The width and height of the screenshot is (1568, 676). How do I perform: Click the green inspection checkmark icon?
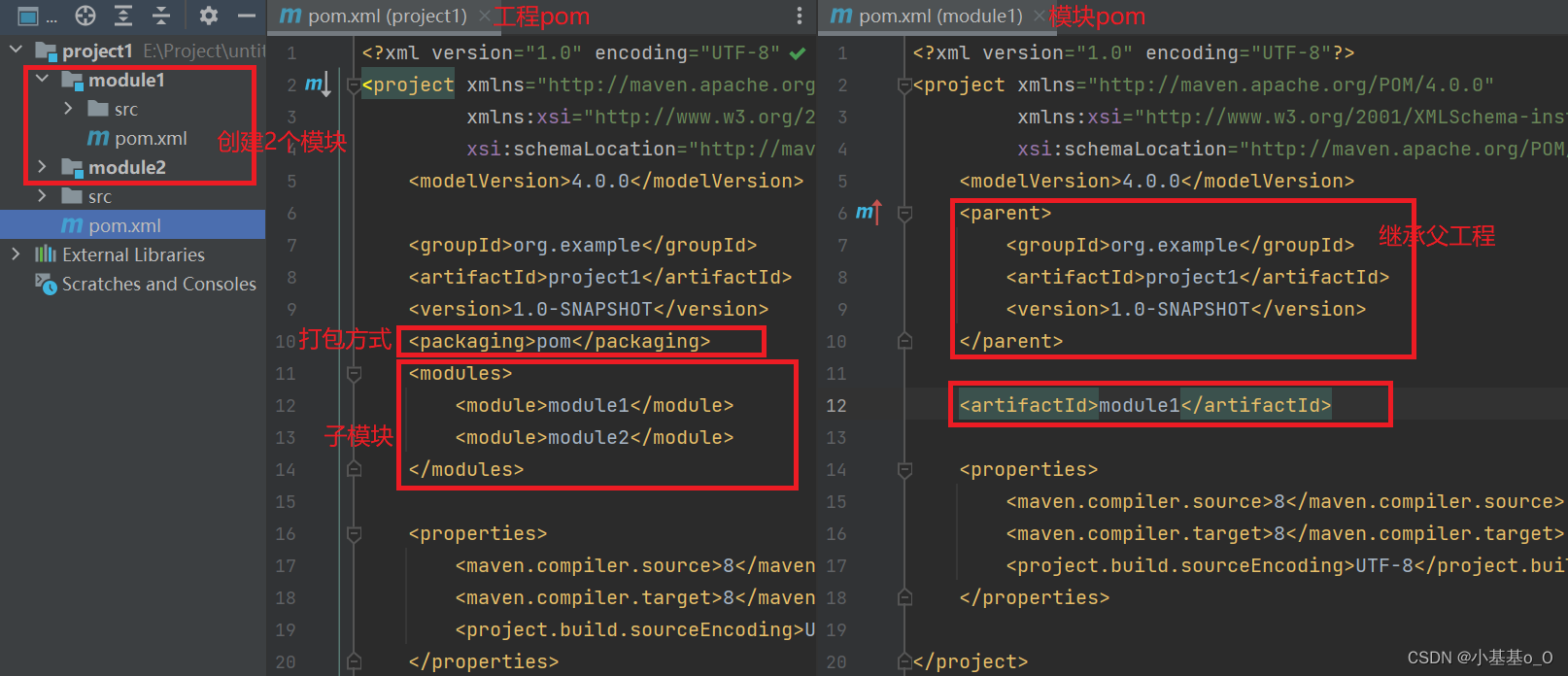tap(798, 52)
